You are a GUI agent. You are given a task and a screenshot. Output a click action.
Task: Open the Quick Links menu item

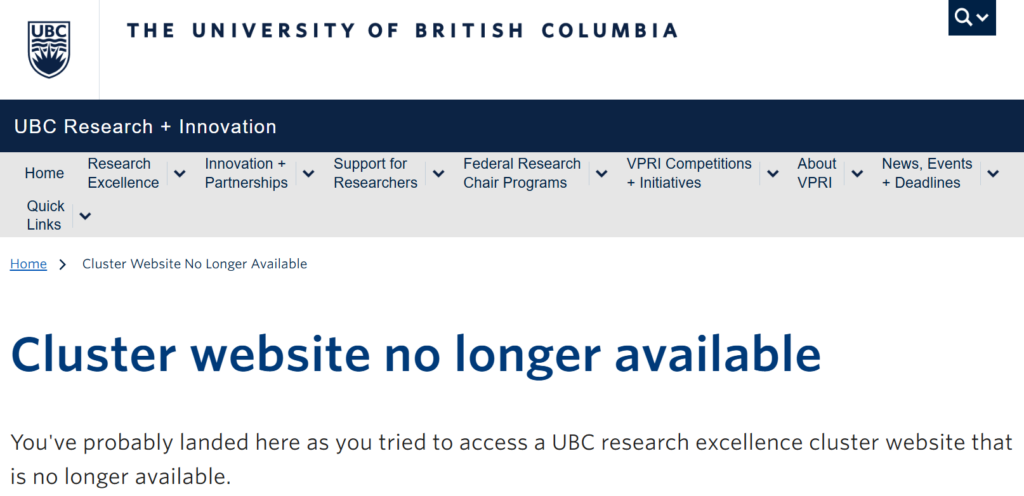45,215
